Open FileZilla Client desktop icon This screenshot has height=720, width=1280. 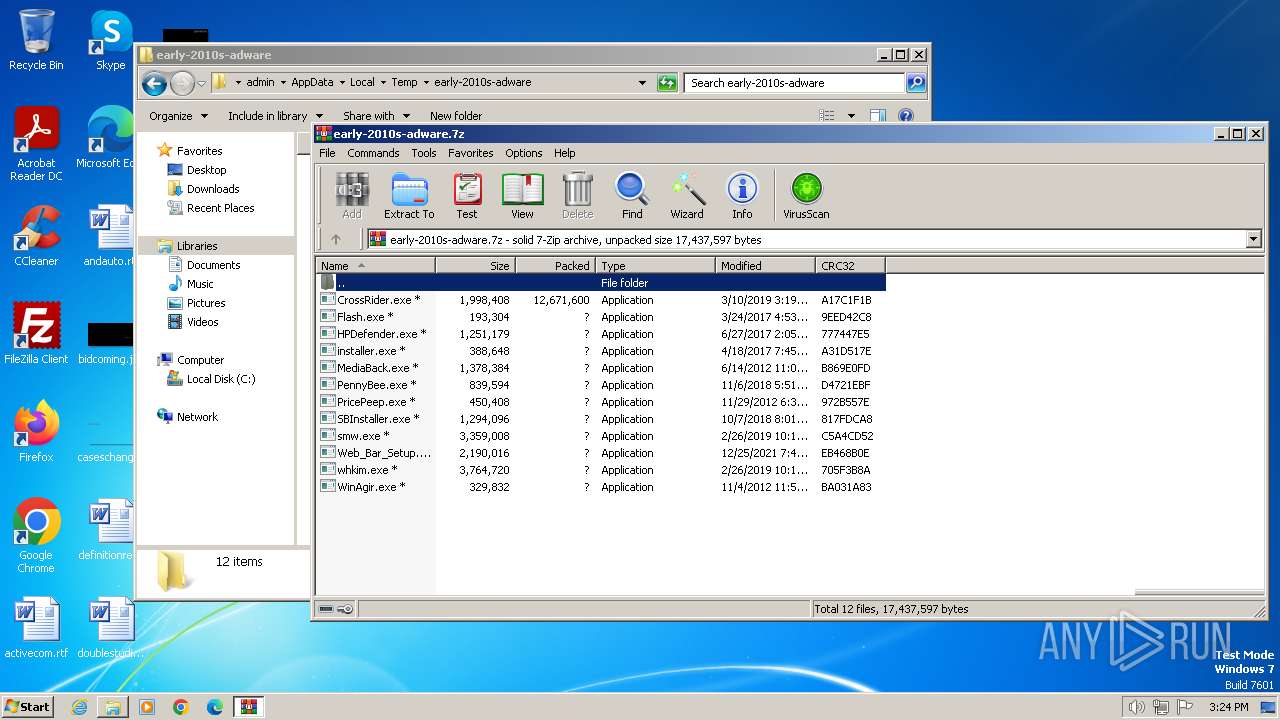36,333
